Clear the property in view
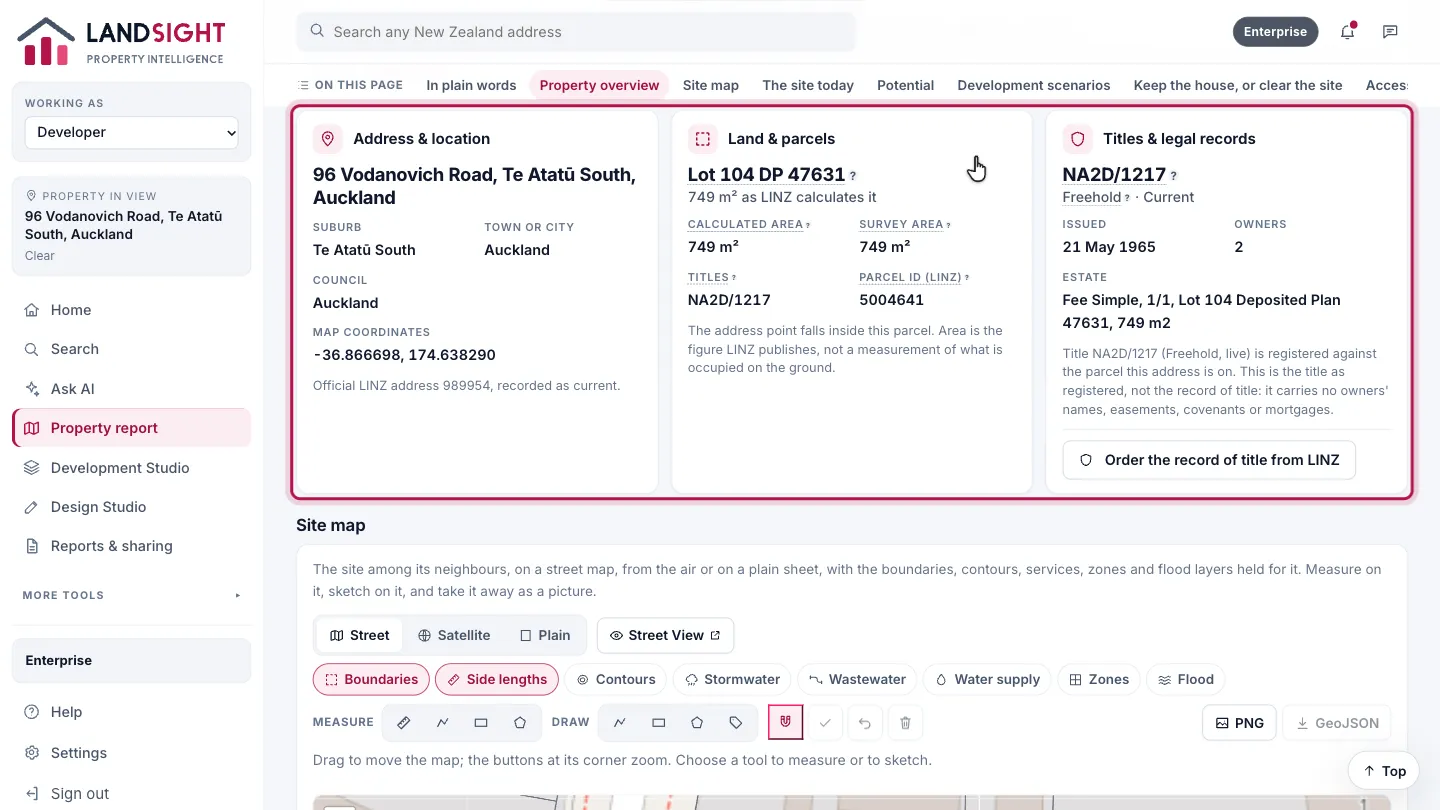 tap(40, 256)
